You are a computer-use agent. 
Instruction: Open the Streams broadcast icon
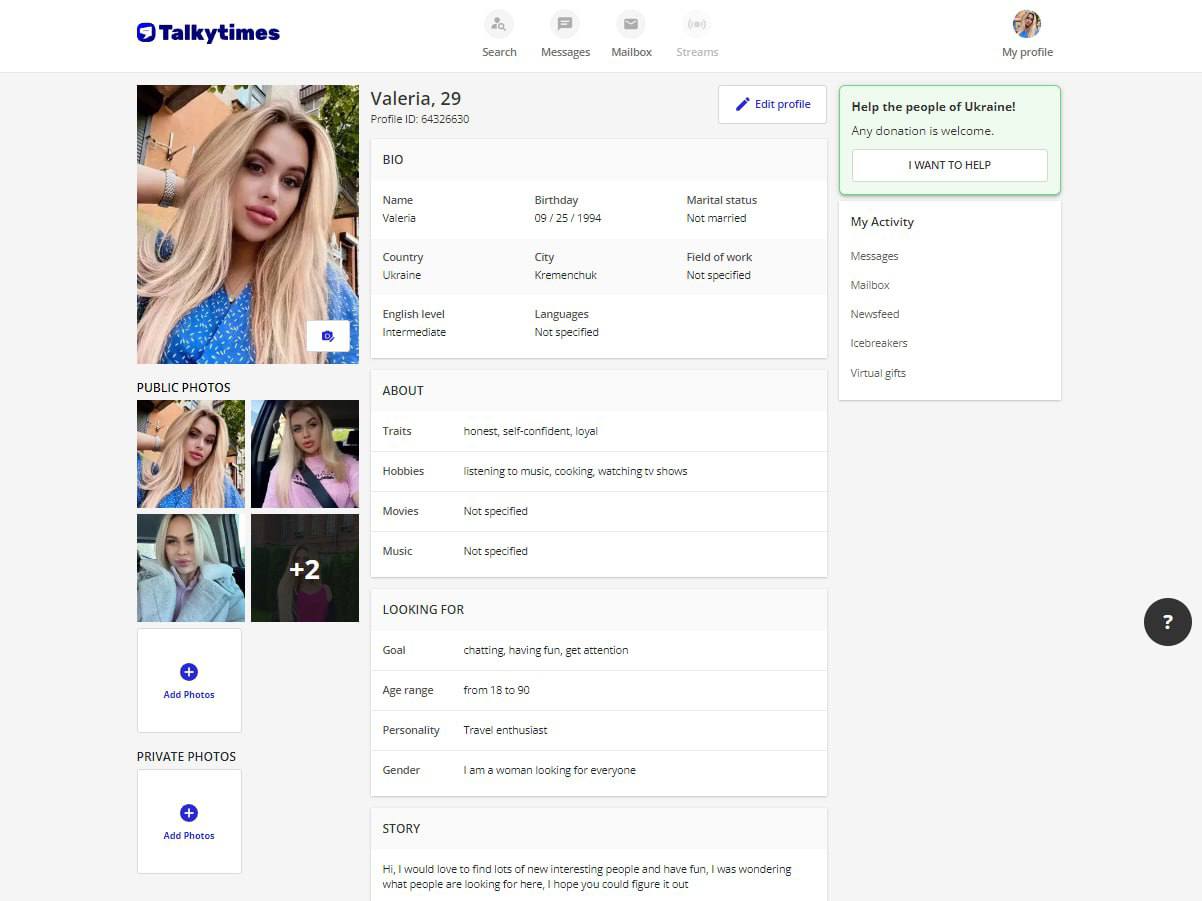click(x=697, y=24)
